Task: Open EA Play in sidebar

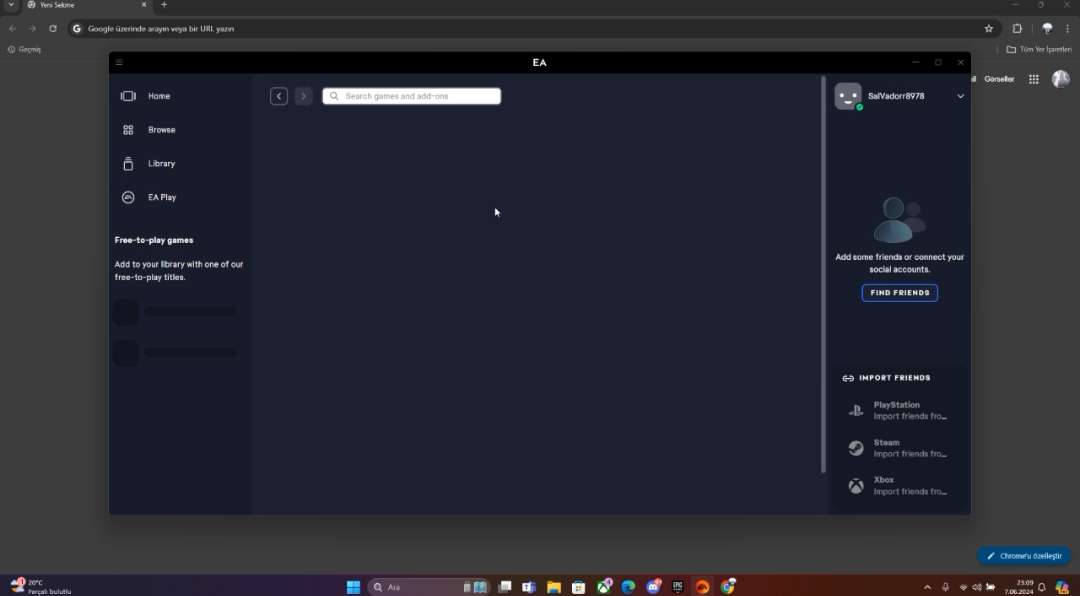Action: pyautogui.click(x=149, y=198)
